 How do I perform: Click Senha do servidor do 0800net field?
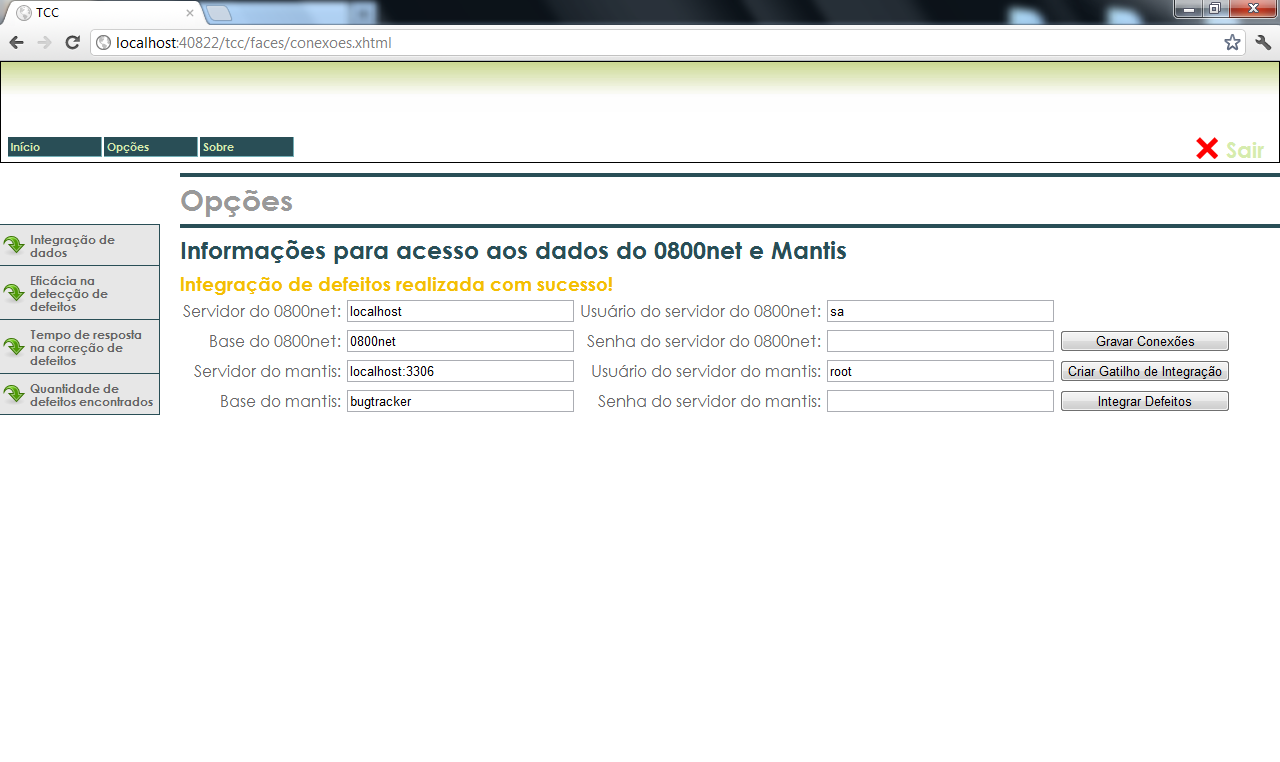pos(940,341)
